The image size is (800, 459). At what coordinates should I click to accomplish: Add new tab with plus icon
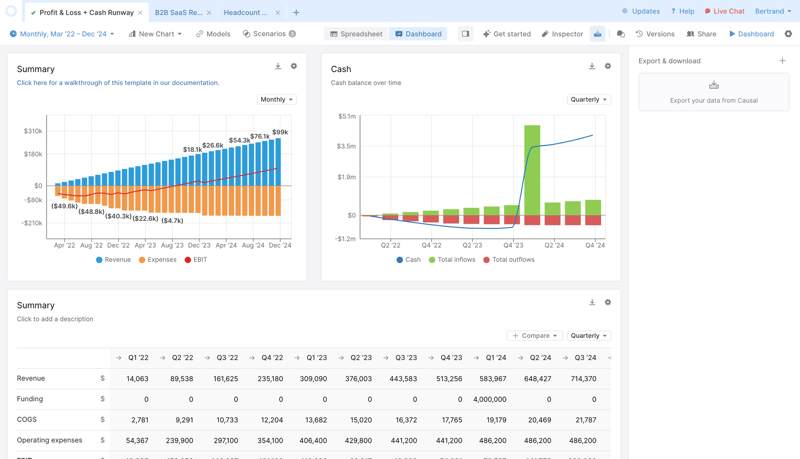click(296, 13)
